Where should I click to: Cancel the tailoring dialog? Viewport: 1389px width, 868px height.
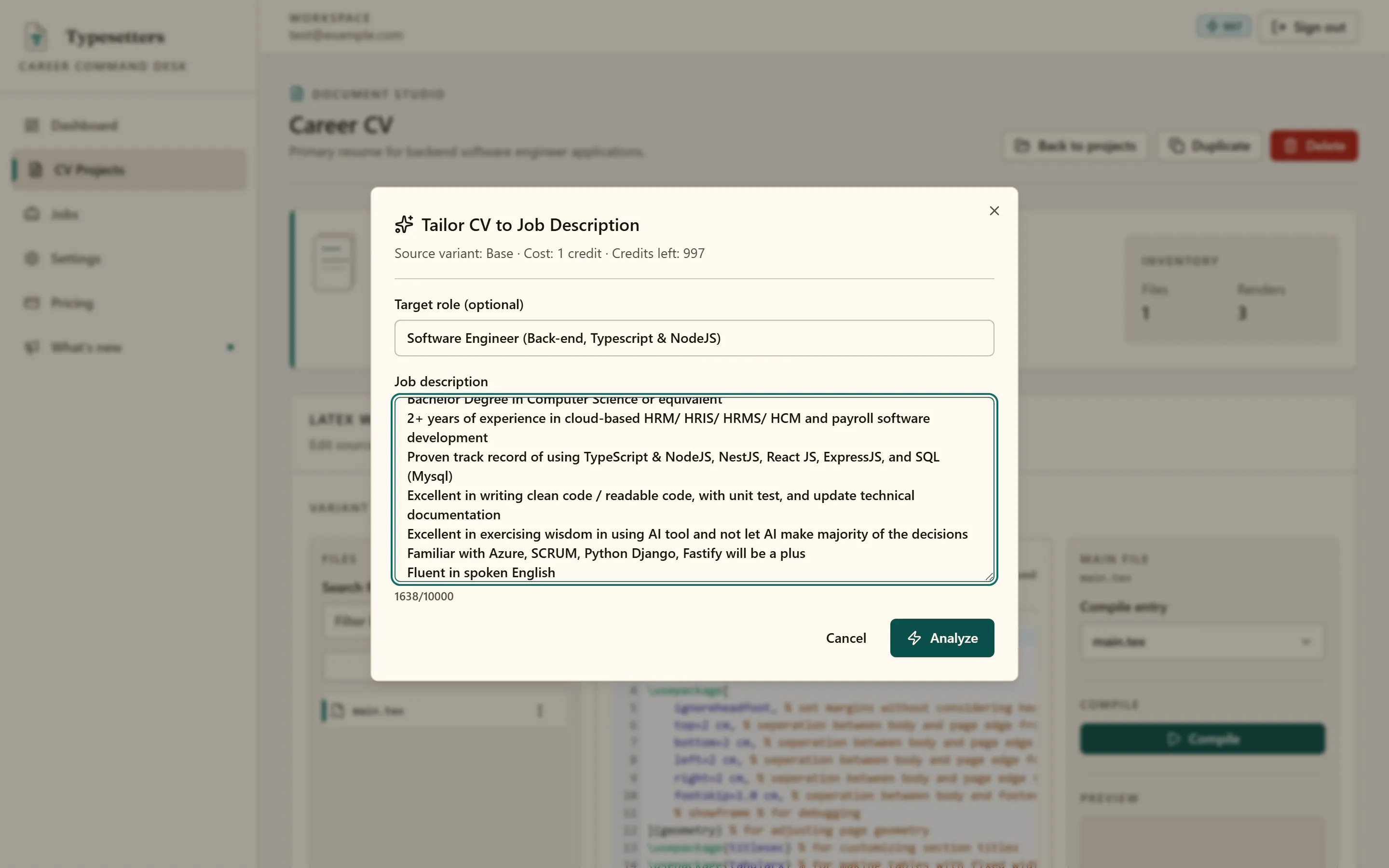[845, 638]
